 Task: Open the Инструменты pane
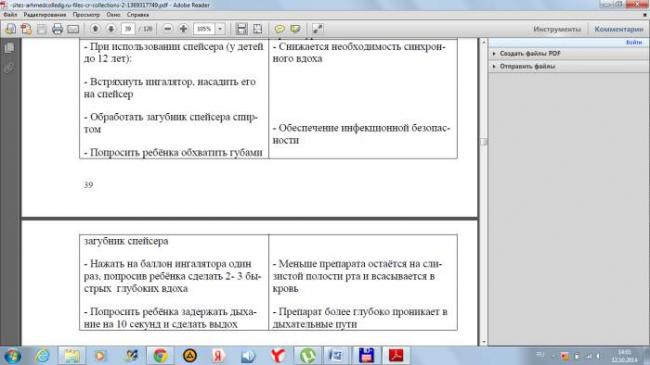coord(557,29)
